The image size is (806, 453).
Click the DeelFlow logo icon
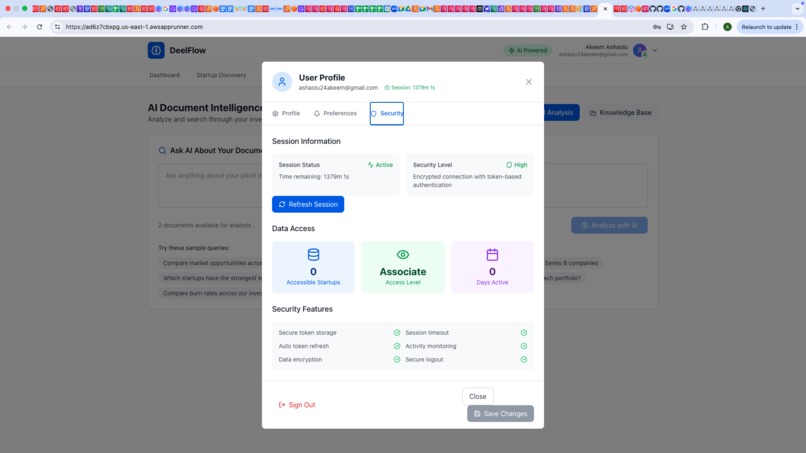(156, 50)
